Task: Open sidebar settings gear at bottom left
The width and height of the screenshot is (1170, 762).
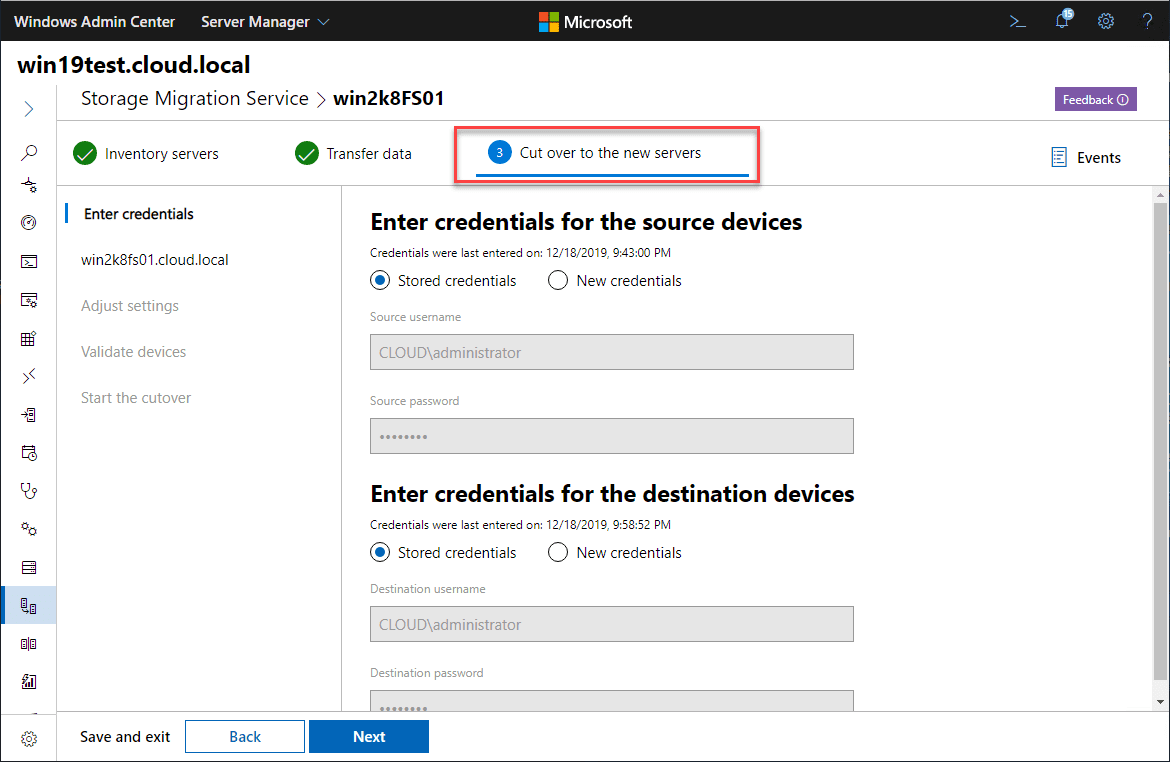Action: click(29, 739)
